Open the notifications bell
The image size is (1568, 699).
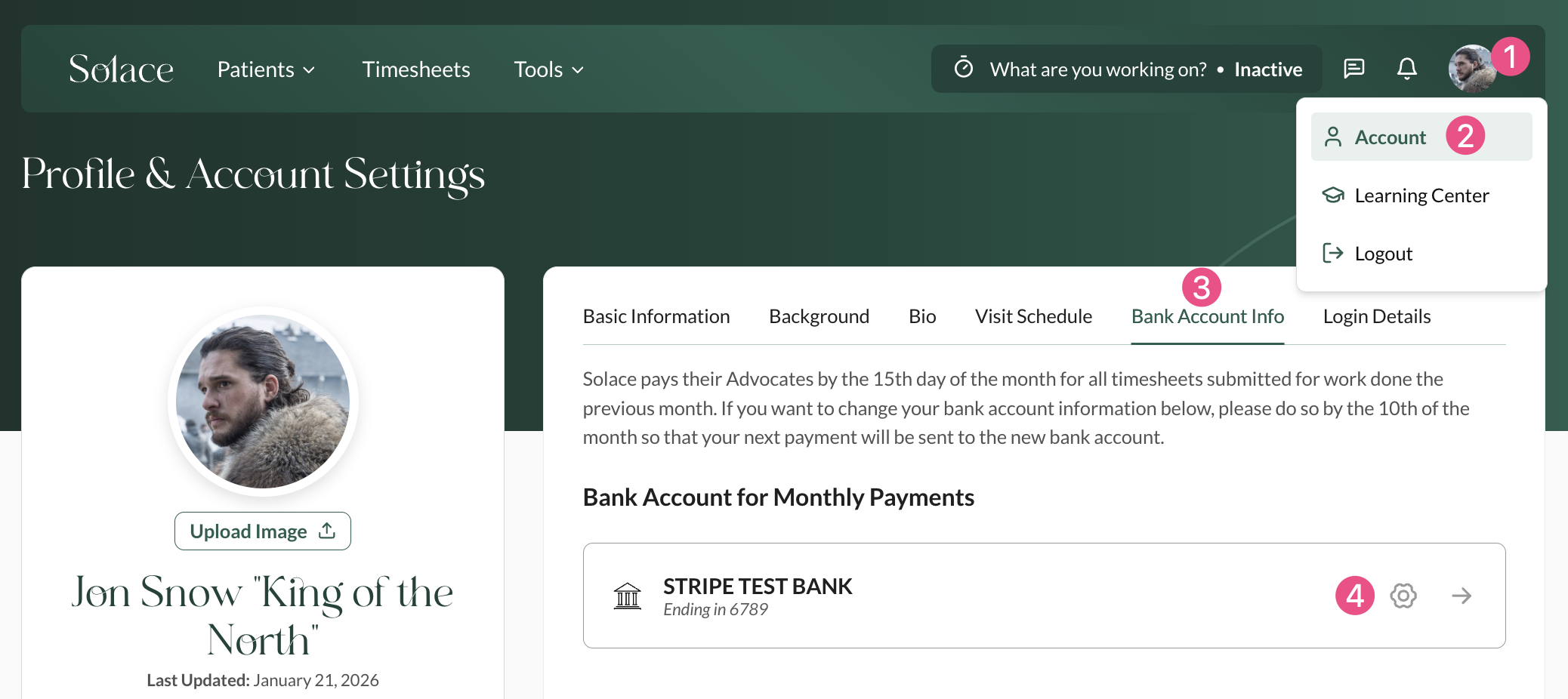click(x=1406, y=69)
